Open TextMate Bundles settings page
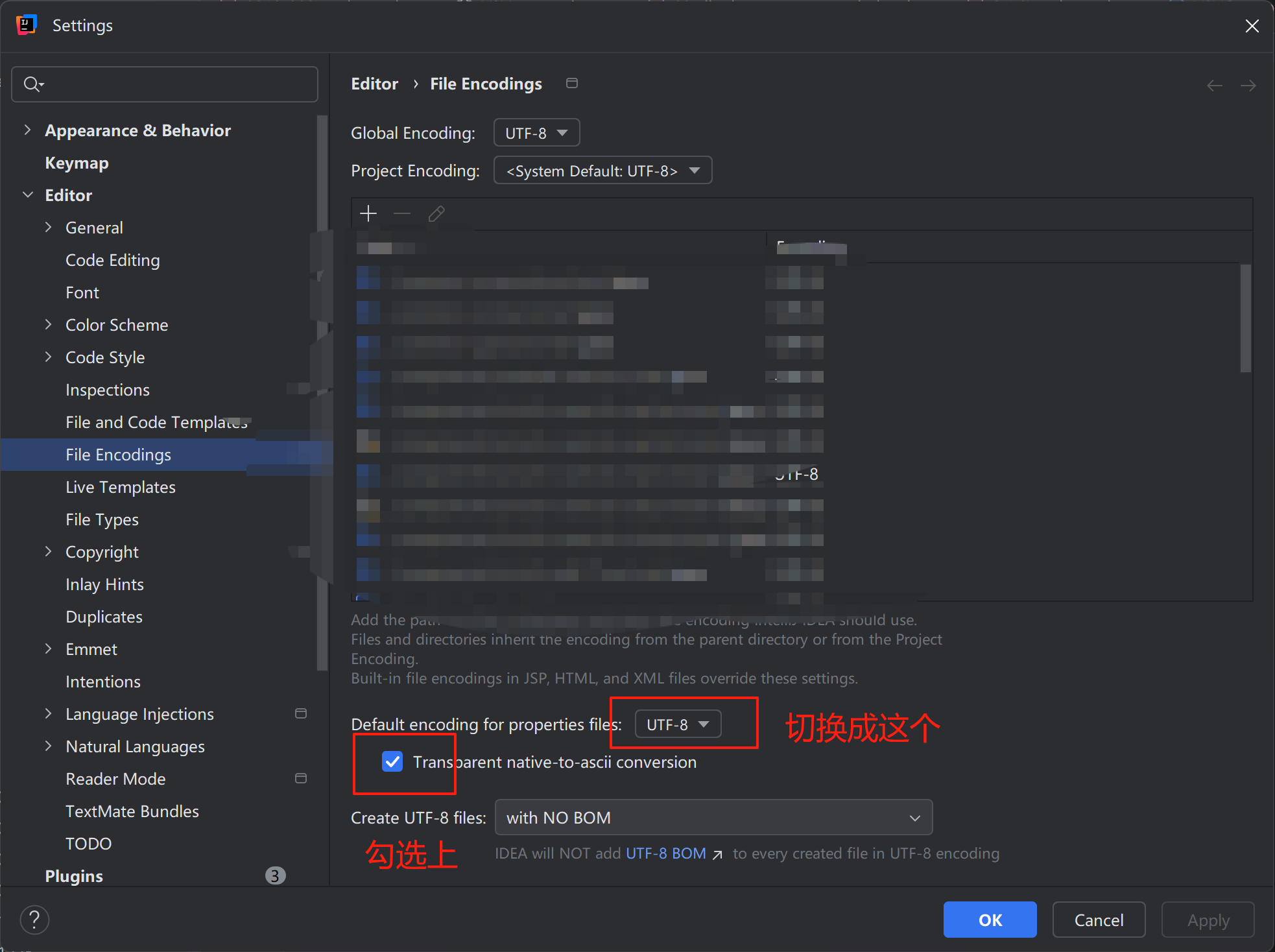1275x952 pixels. [132, 811]
